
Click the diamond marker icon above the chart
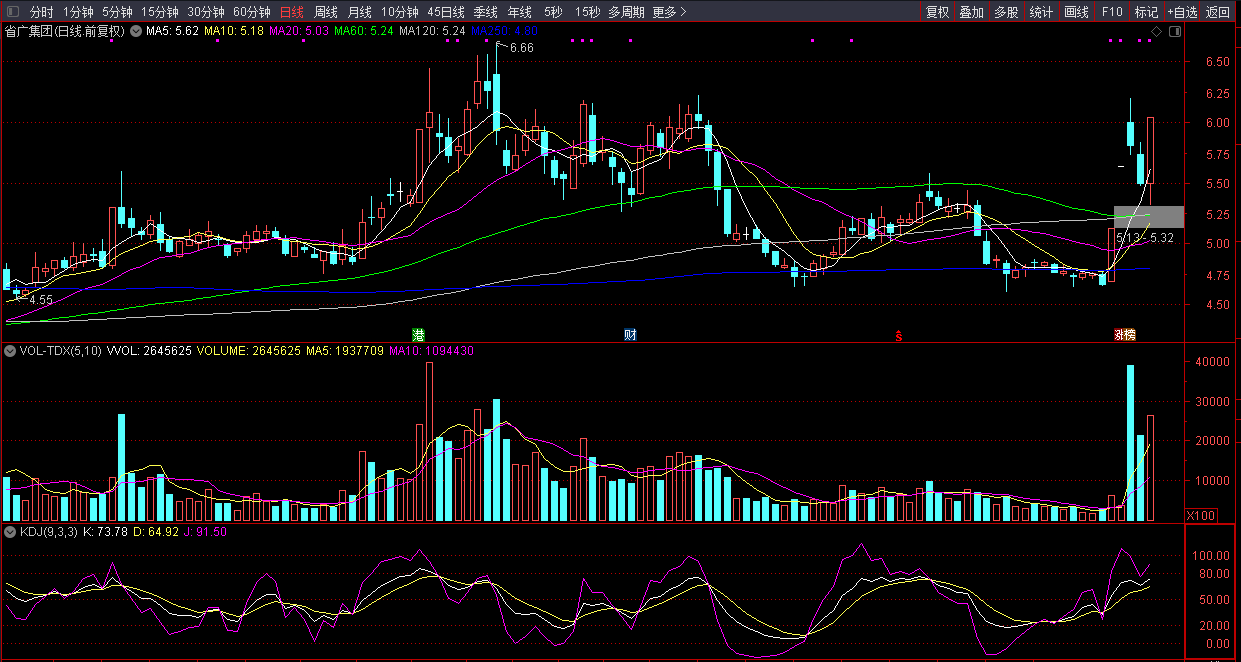point(1156,31)
